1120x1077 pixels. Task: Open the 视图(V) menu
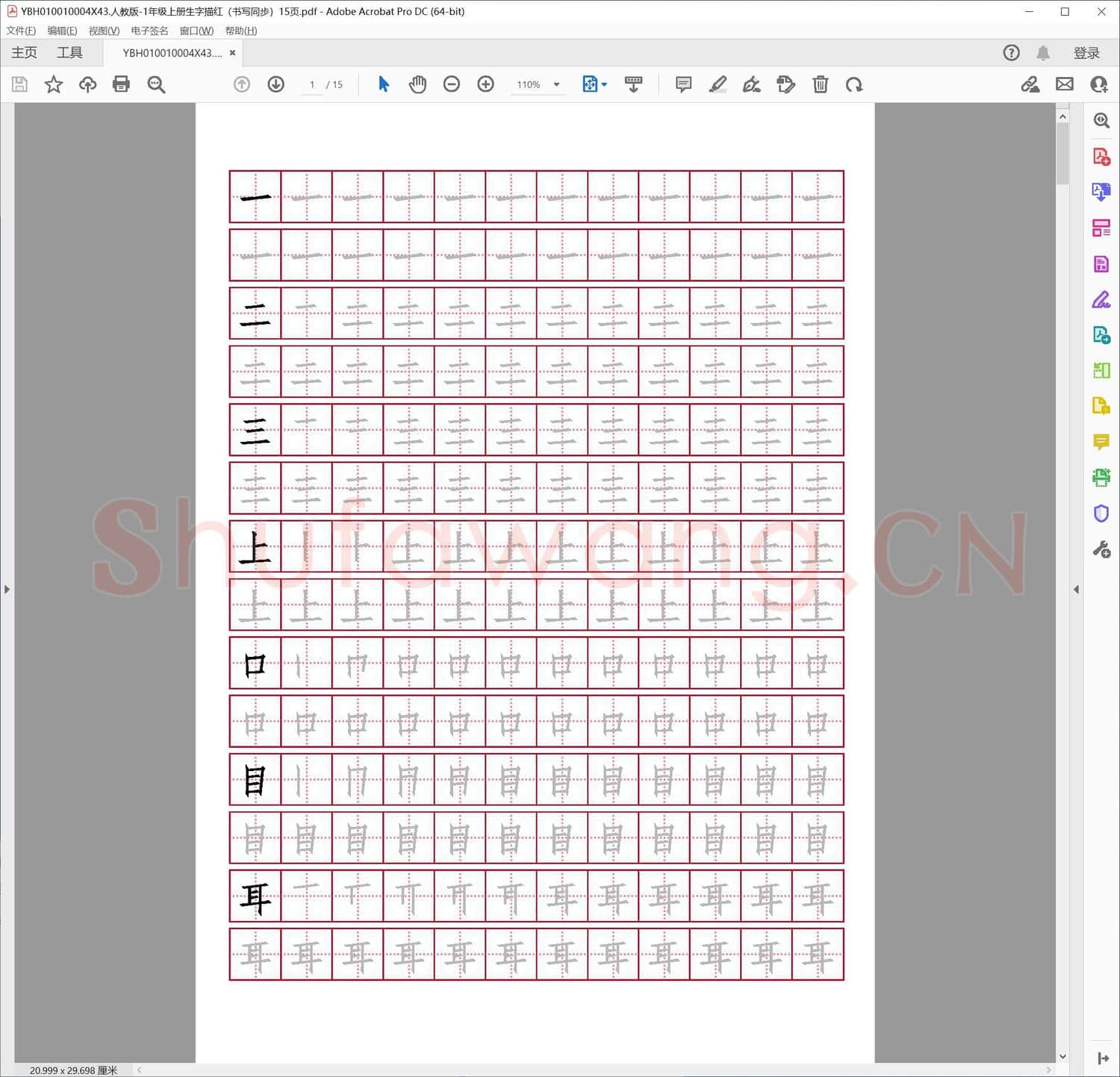coord(104,31)
